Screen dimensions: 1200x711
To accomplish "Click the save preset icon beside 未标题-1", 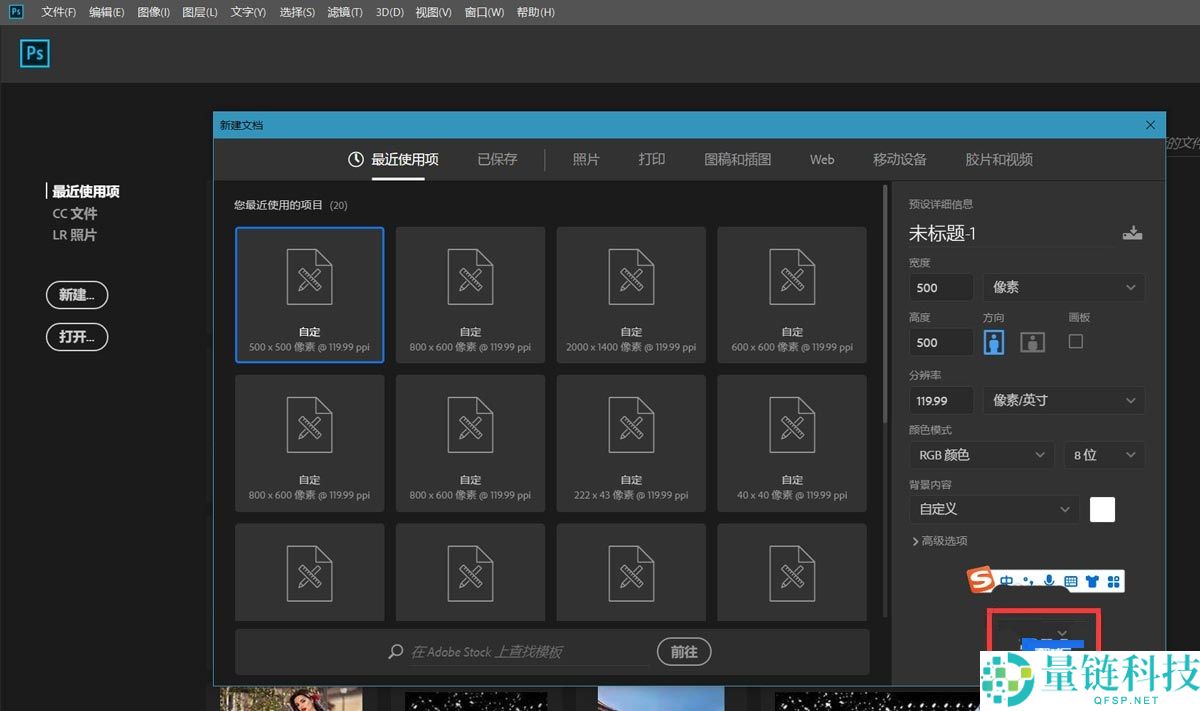I will coord(1132,232).
